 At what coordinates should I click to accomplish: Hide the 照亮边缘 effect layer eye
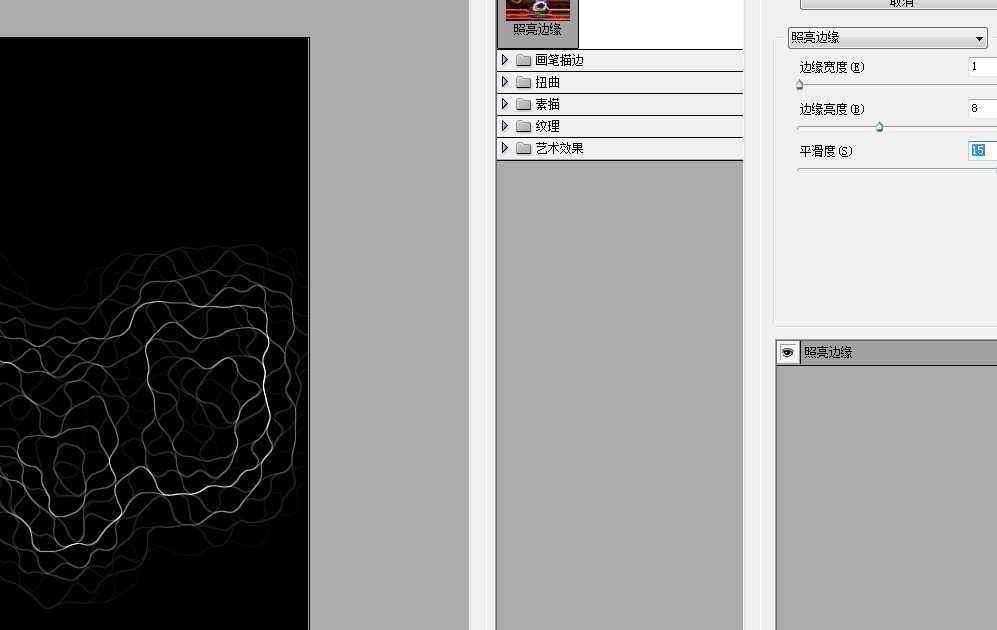pyautogui.click(x=787, y=352)
